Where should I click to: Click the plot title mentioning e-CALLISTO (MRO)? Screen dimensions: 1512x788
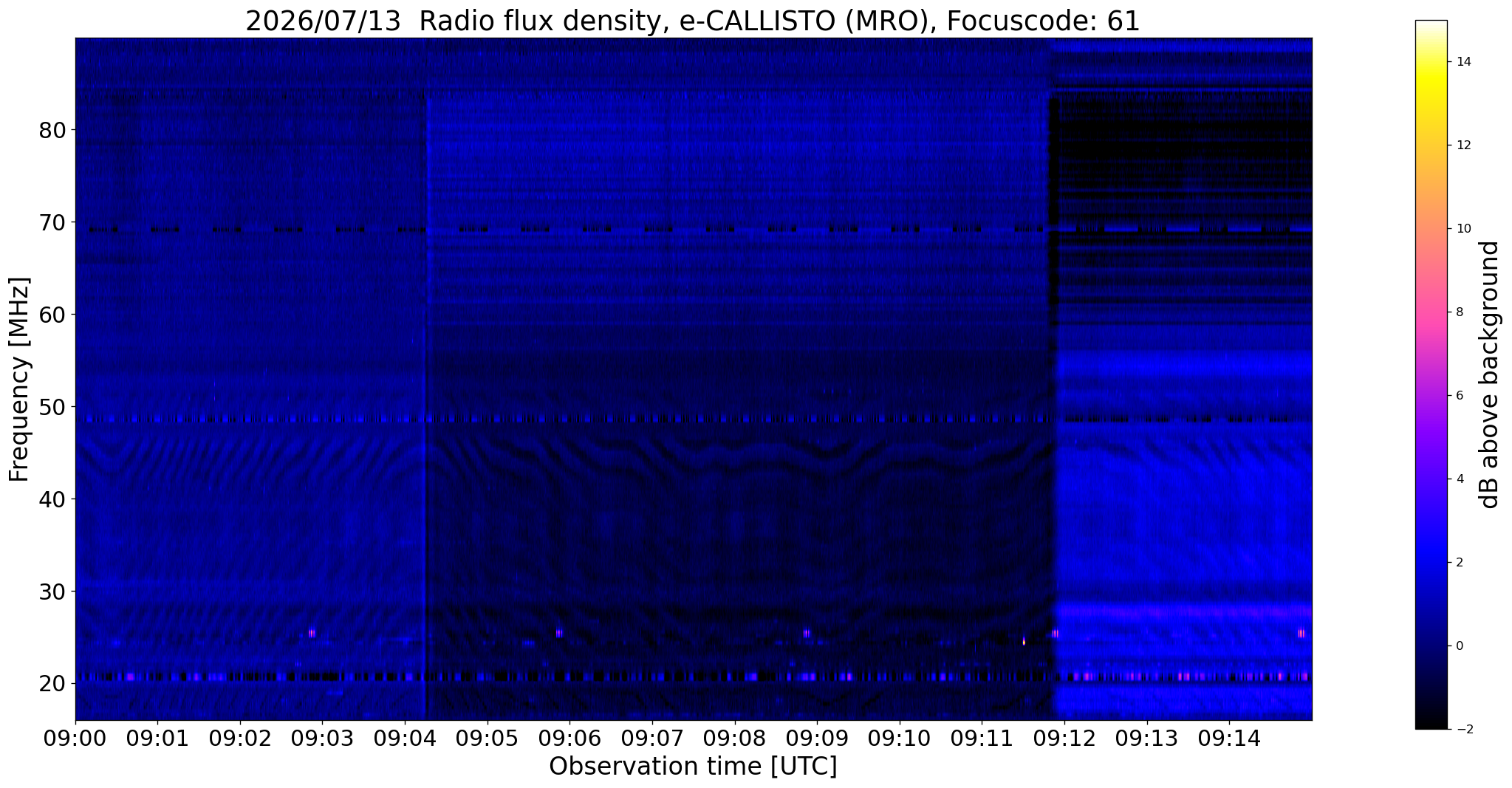click(693, 21)
